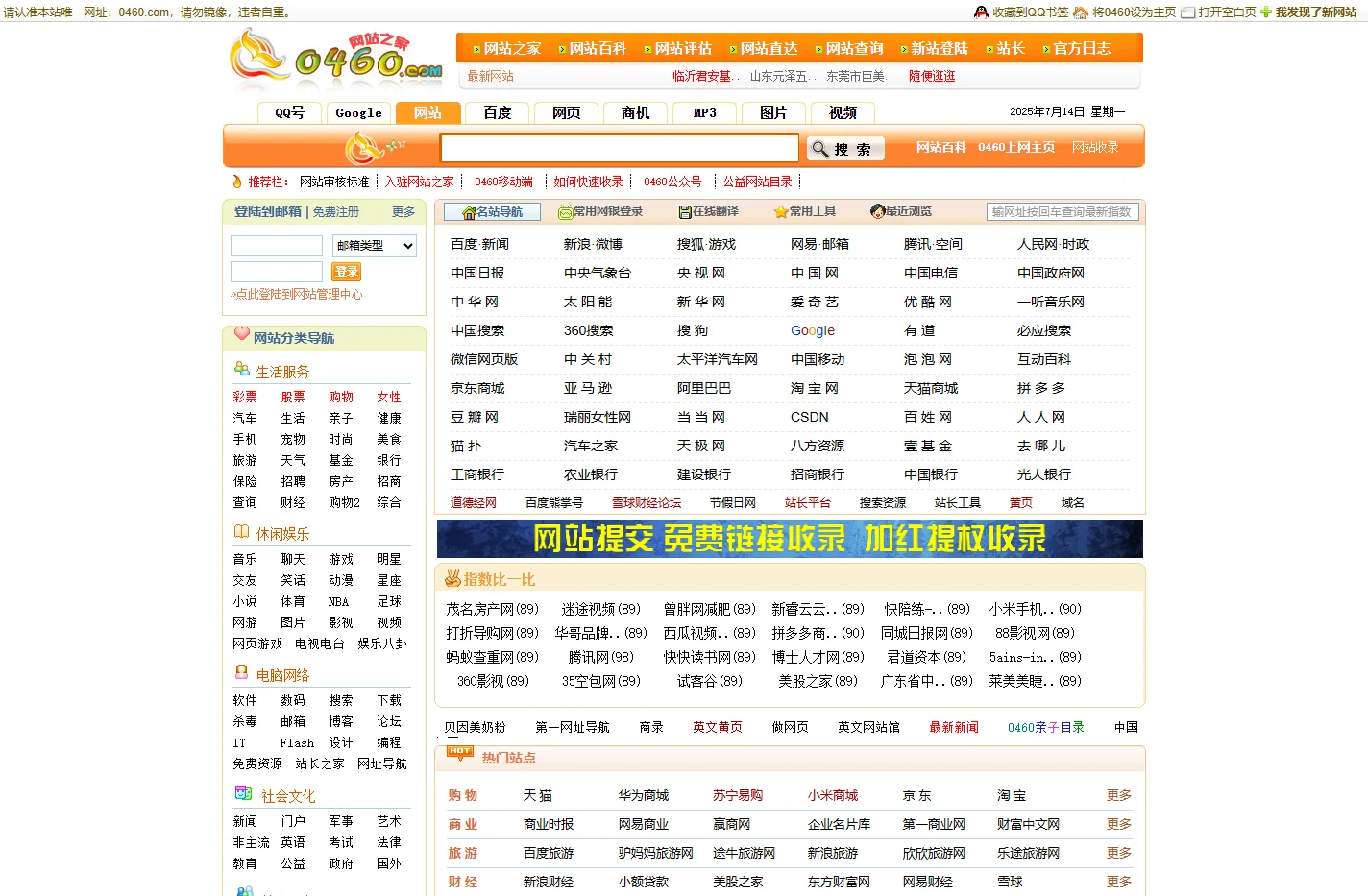Open the 京东商城 link

[x=477, y=388]
